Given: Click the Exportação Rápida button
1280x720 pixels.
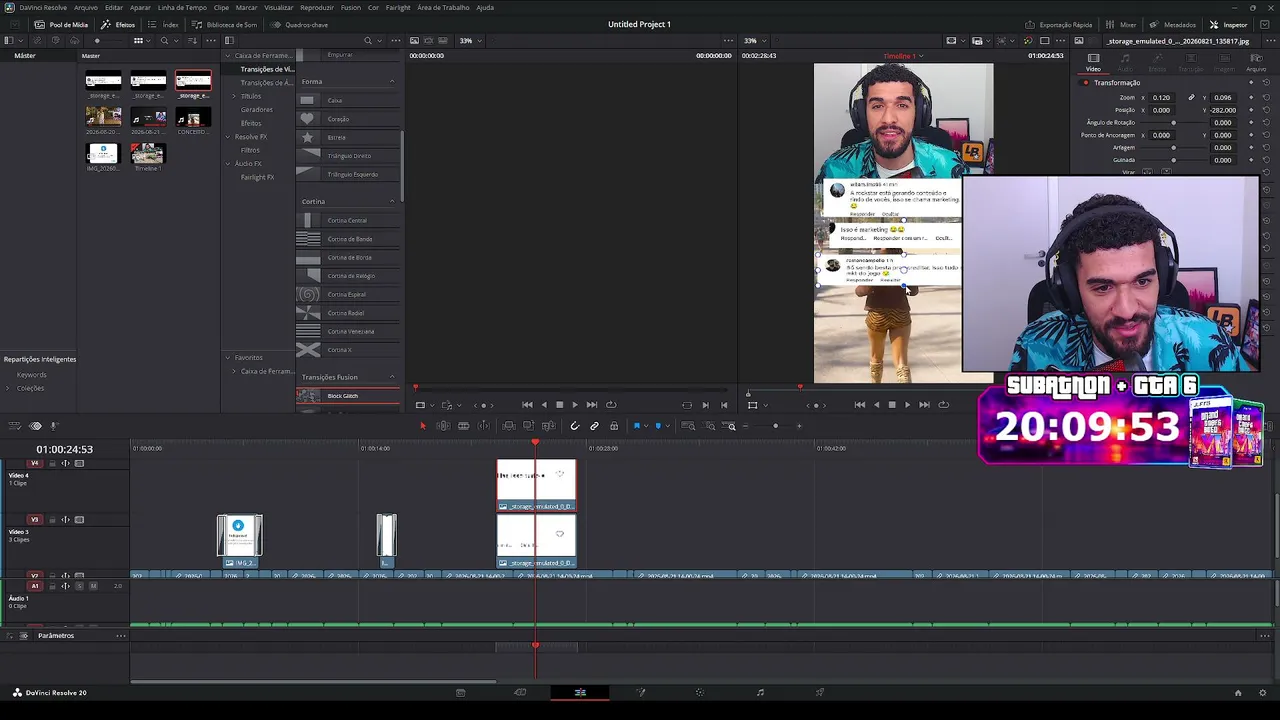Looking at the screenshot, I should click(x=1060, y=24).
